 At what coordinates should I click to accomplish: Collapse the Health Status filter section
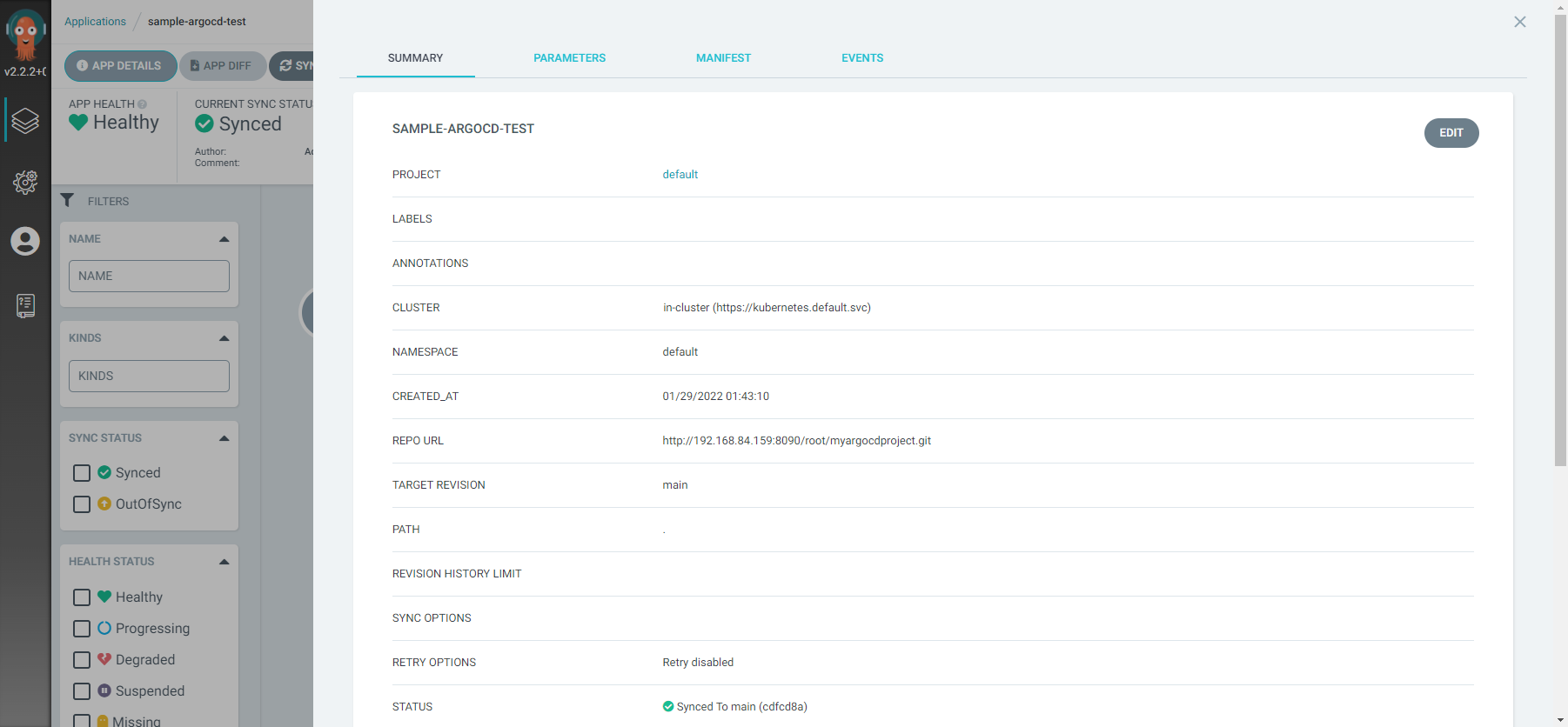click(224, 562)
